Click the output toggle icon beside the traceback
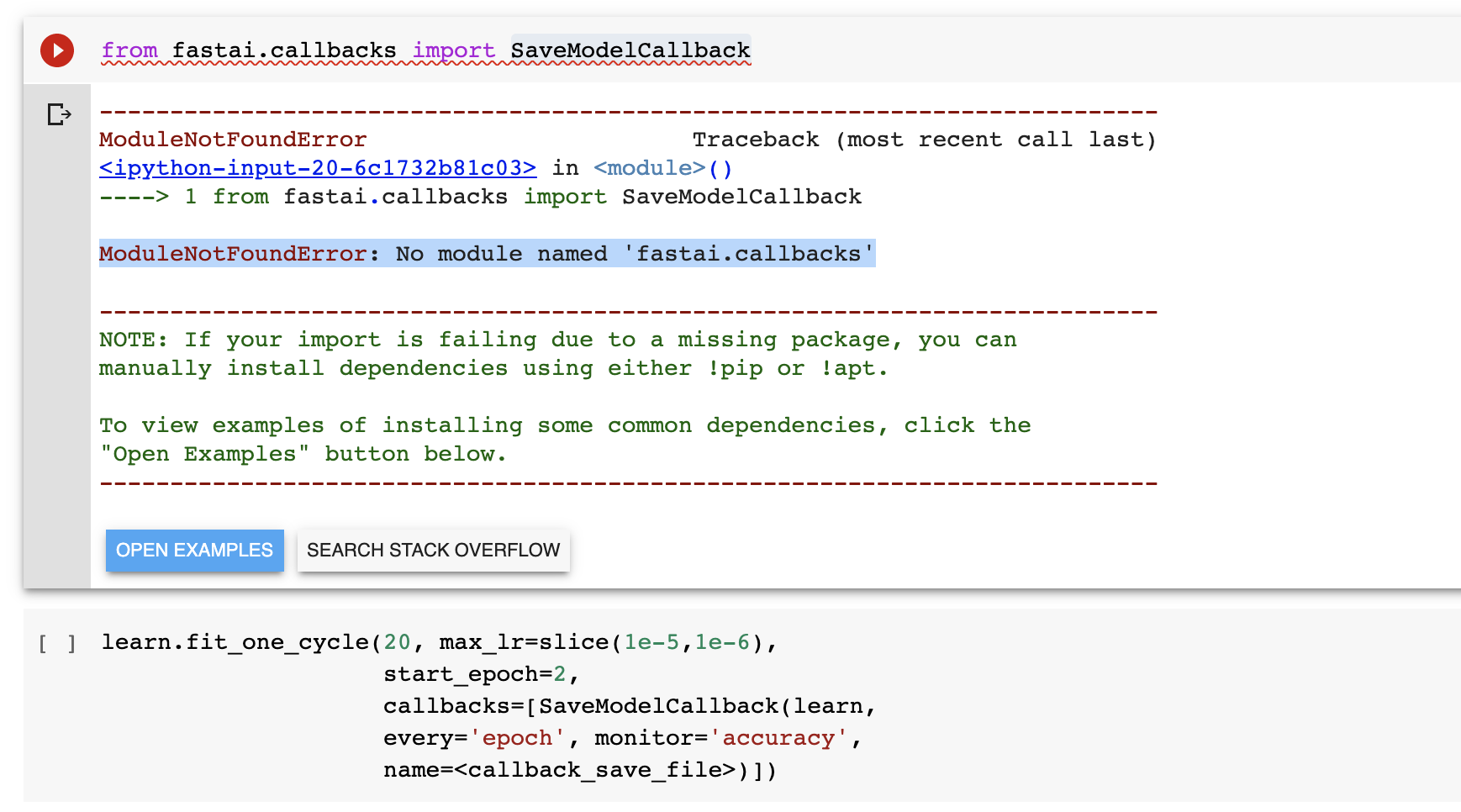Viewport: 1461px width, 812px height. pos(59,114)
